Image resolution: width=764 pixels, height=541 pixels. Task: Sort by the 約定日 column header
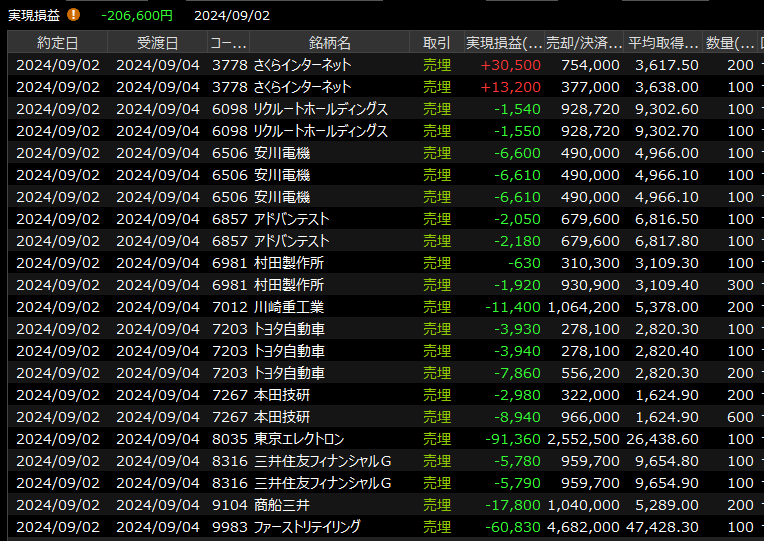tap(57, 43)
